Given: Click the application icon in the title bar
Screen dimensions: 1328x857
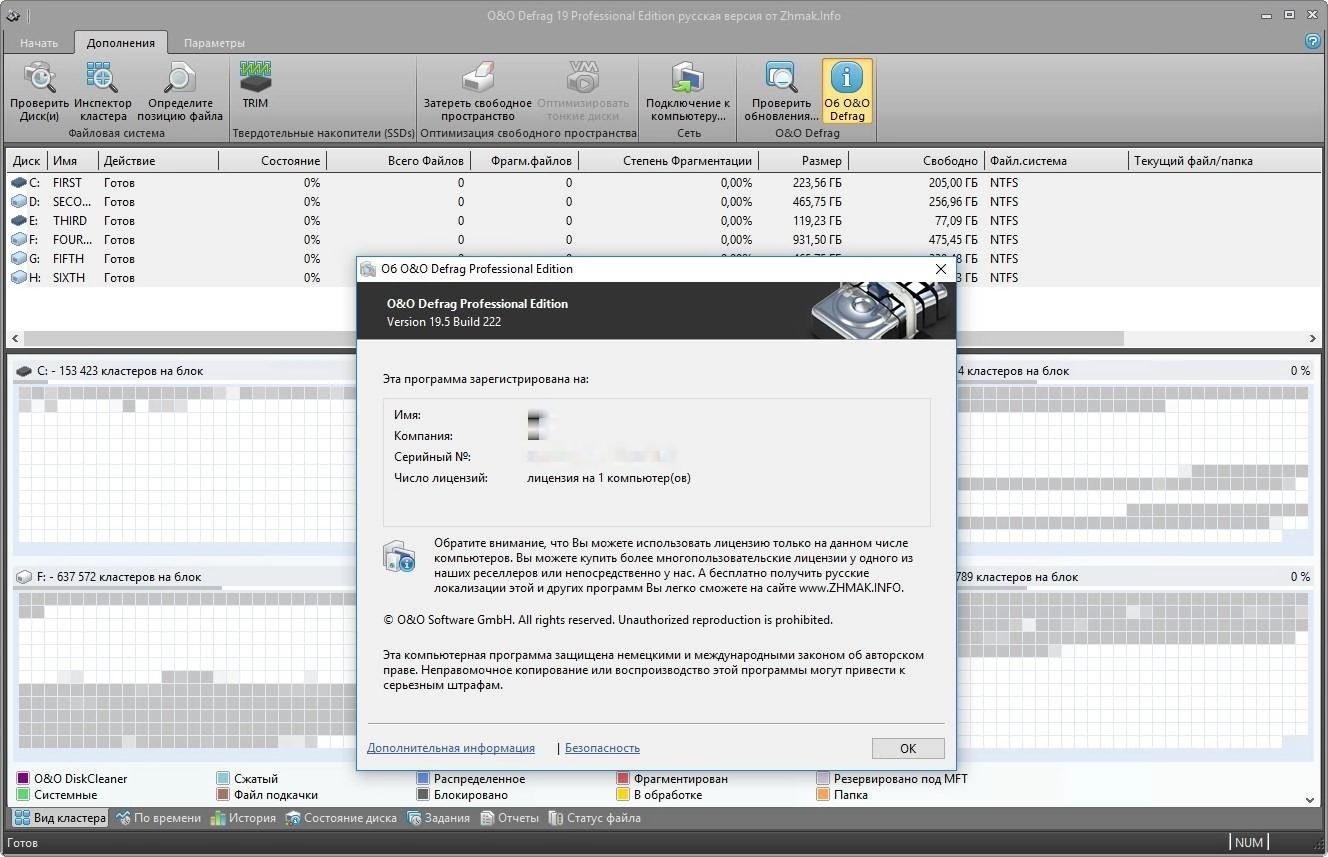Looking at the screenshot, I should click(x=13, y=14).
